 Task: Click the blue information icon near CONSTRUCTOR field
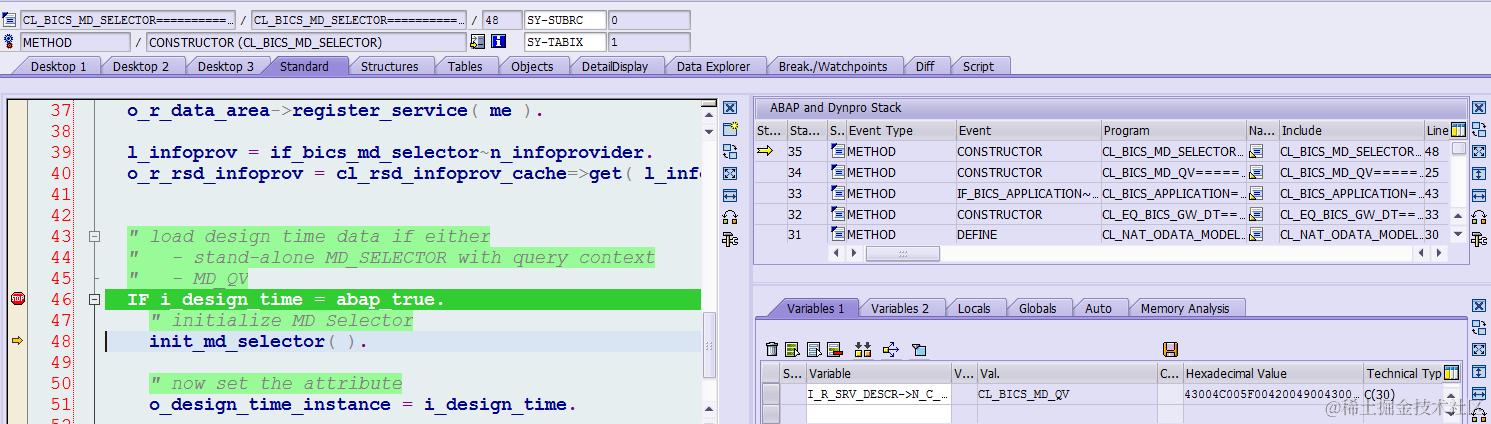click(x=499, y=42)
